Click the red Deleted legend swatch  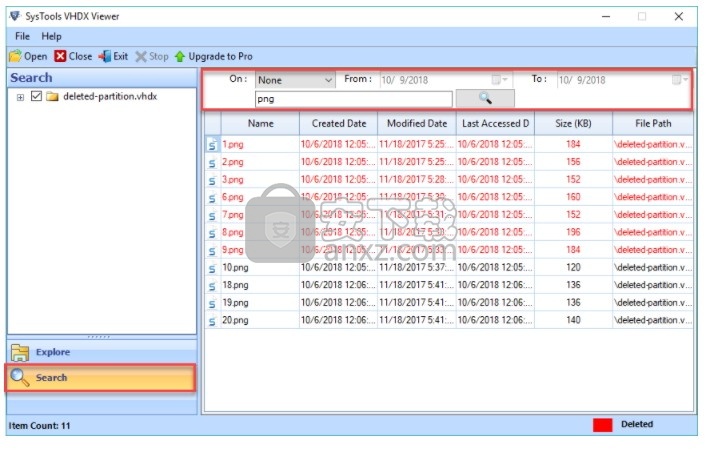[602, 425]
